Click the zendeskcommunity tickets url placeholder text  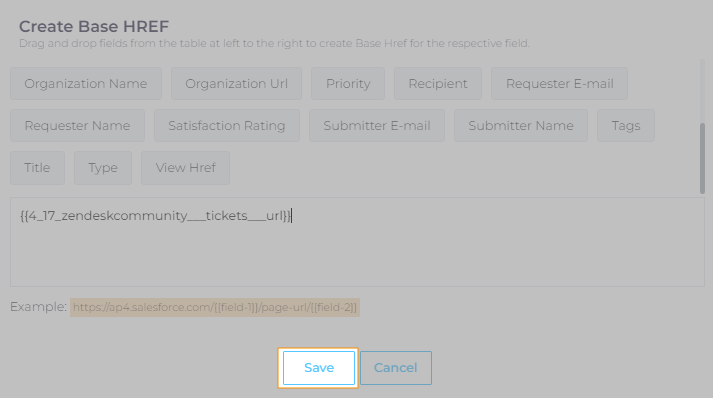pyautogui.click(x=155, y=216)
